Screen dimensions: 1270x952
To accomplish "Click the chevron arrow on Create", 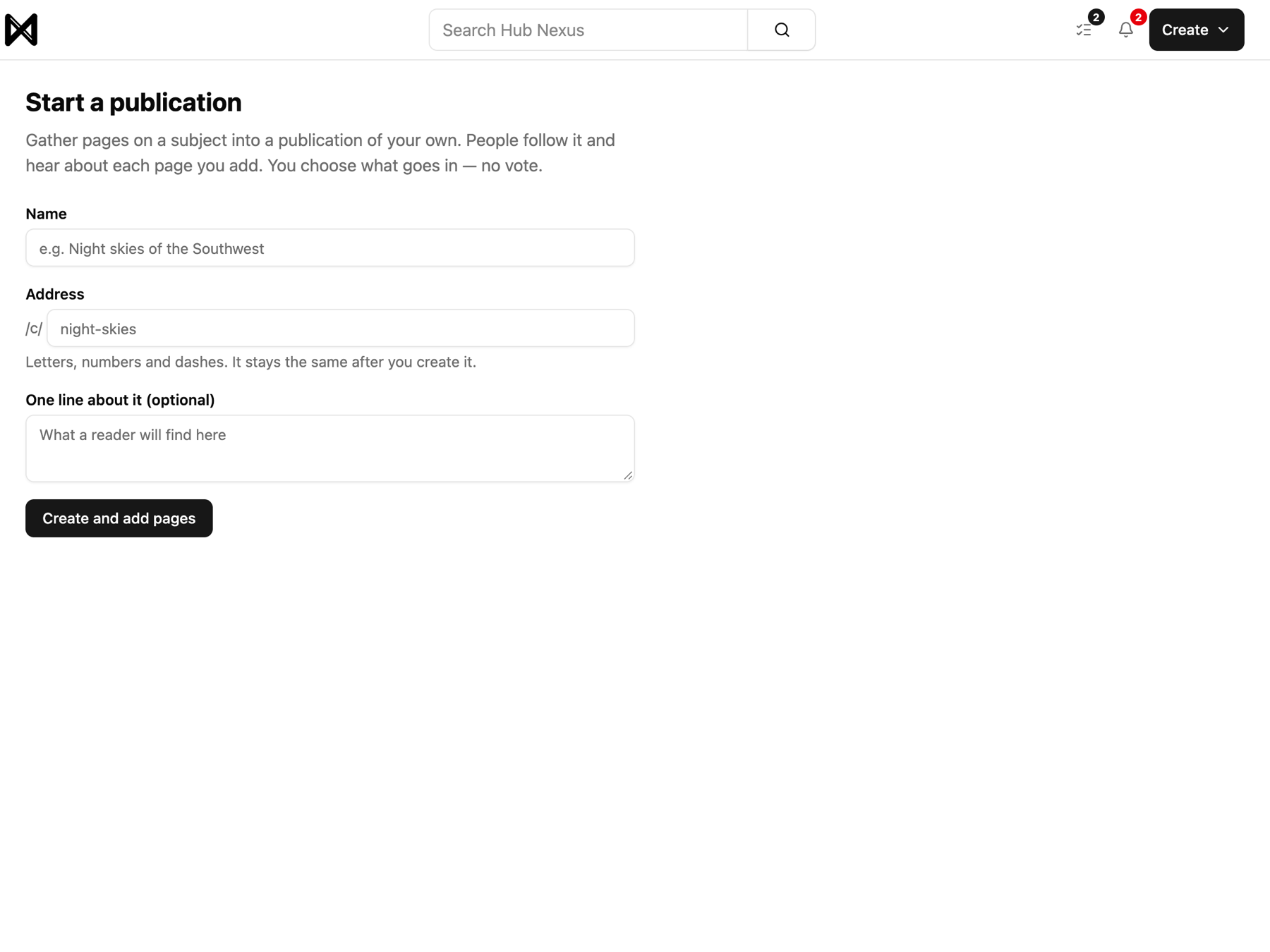I will coord(1223,30).
